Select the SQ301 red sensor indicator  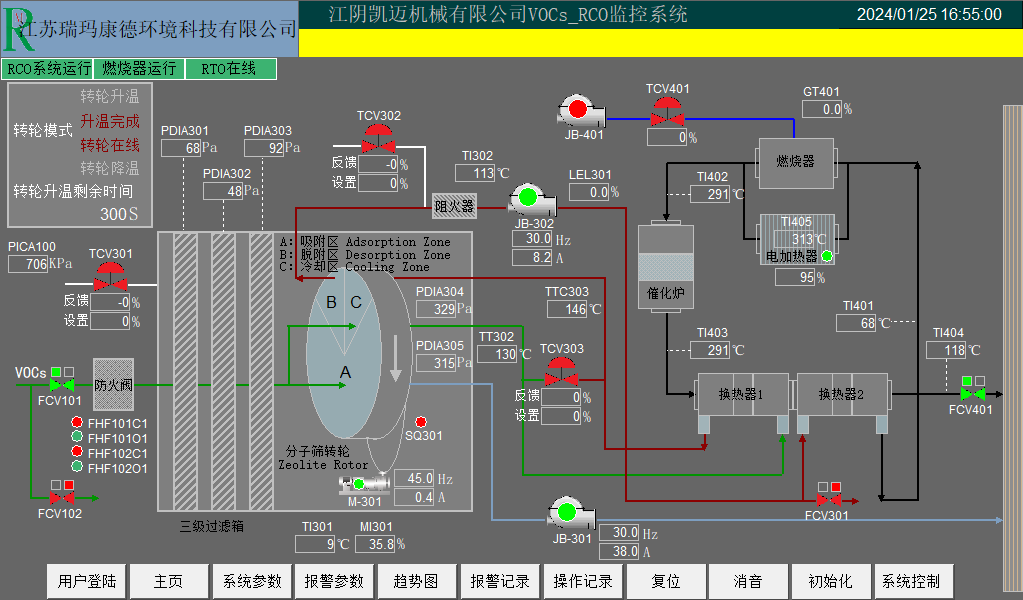(421, 422)
